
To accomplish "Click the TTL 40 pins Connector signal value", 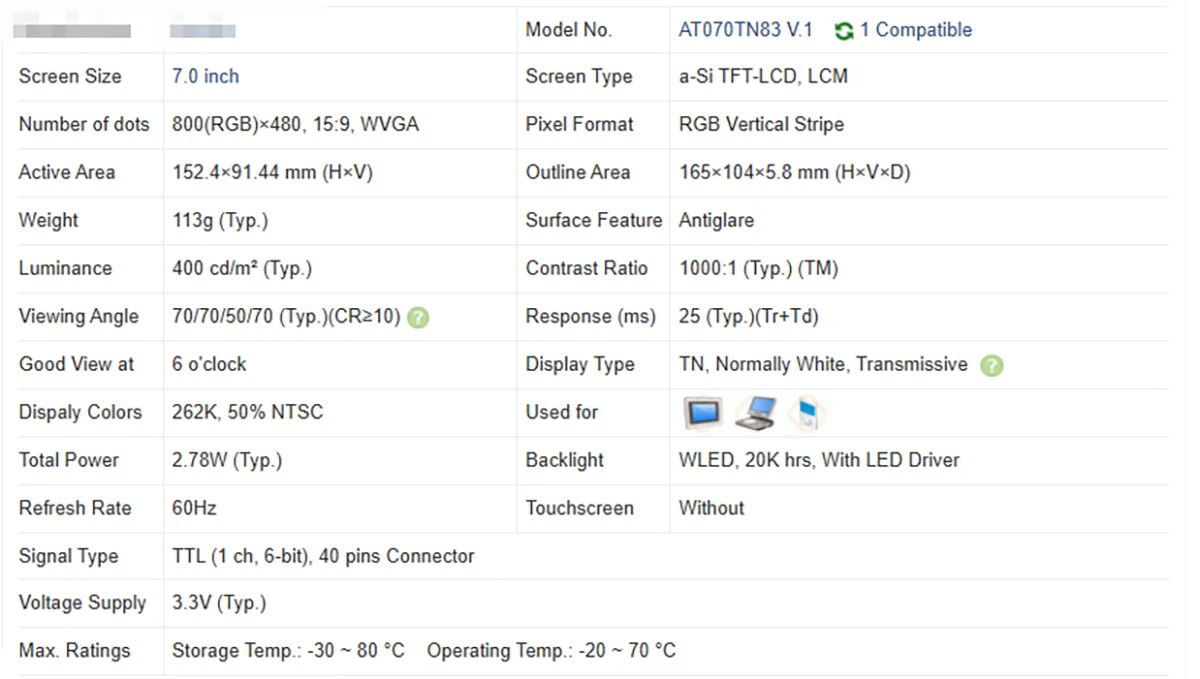I will (x=323, y=556).
